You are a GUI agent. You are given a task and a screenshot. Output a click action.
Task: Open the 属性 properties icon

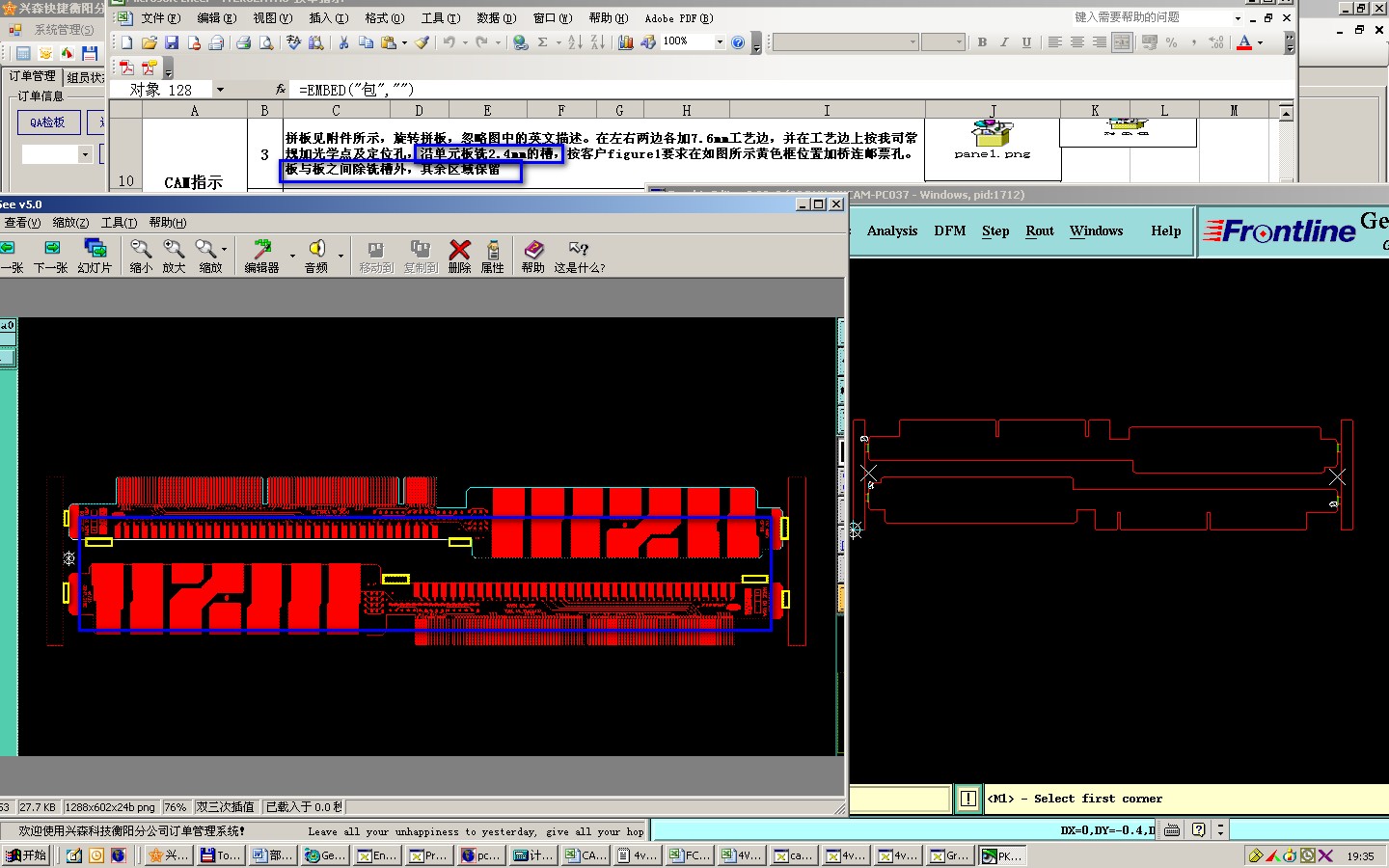coord(493,250)
